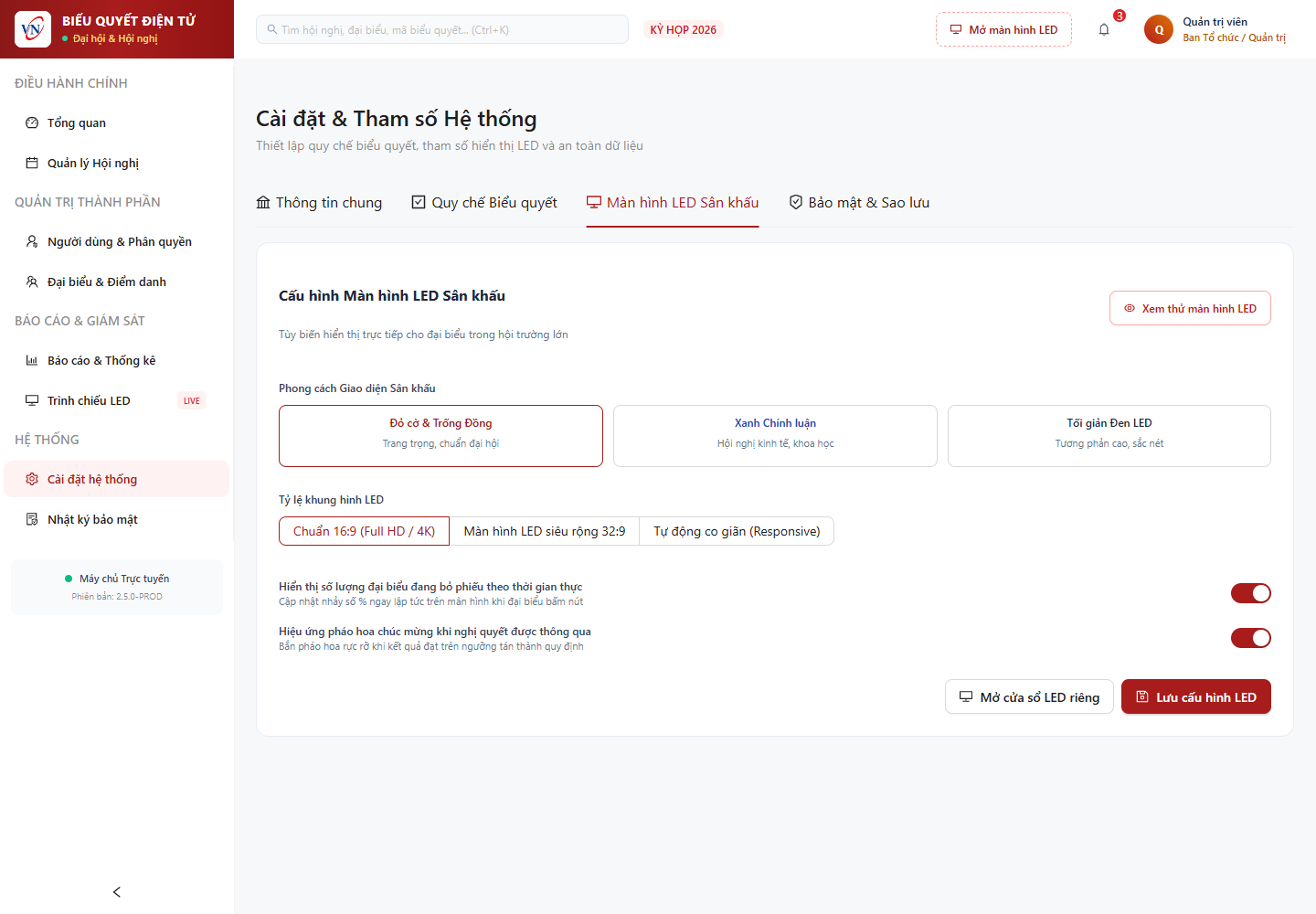Image resolution: width=1316 pixels, height=914 pixels.
Task: Choose Tự động co giãn (Responsive)
Action: [737, 531]
